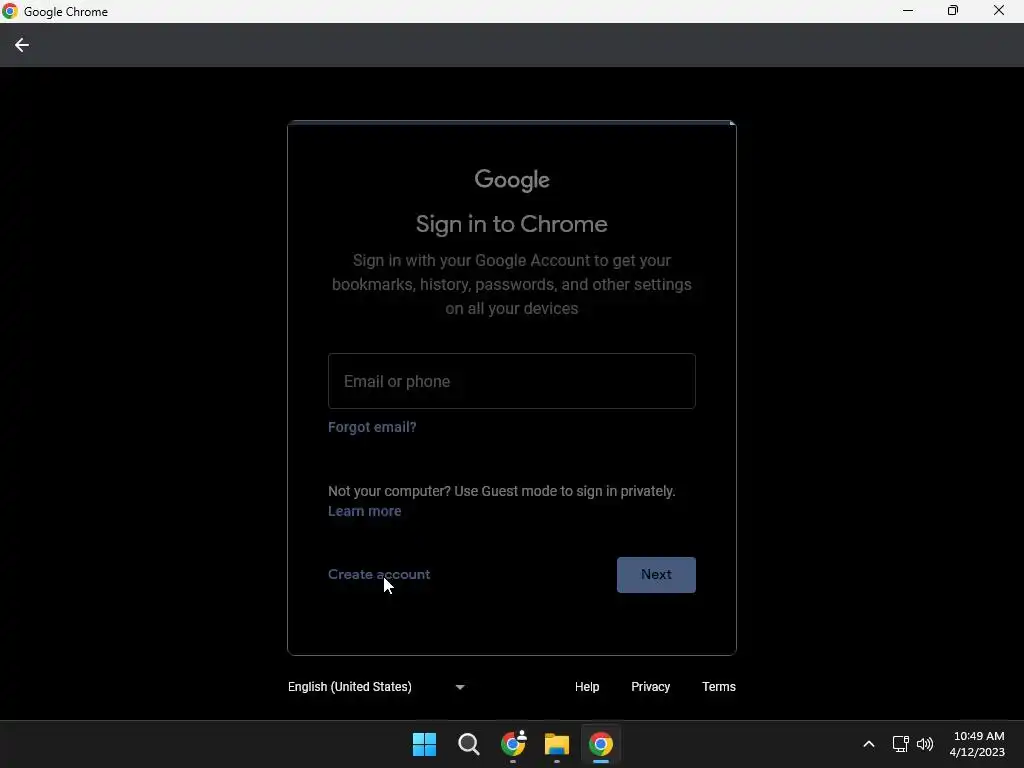
Task: Click the Email or phone field
Action: coord(511,381)
